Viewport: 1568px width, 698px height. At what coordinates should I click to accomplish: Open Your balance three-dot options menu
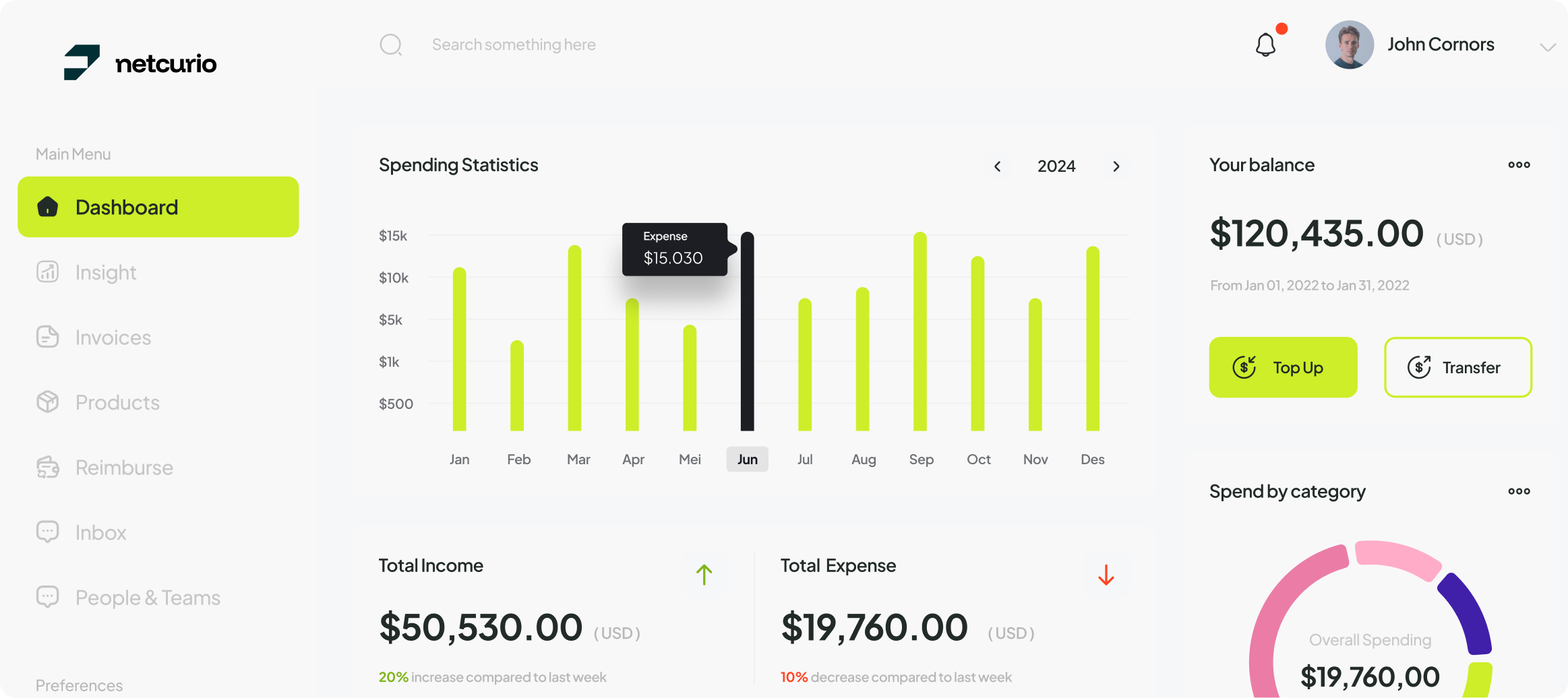(x=1519, y=165)
